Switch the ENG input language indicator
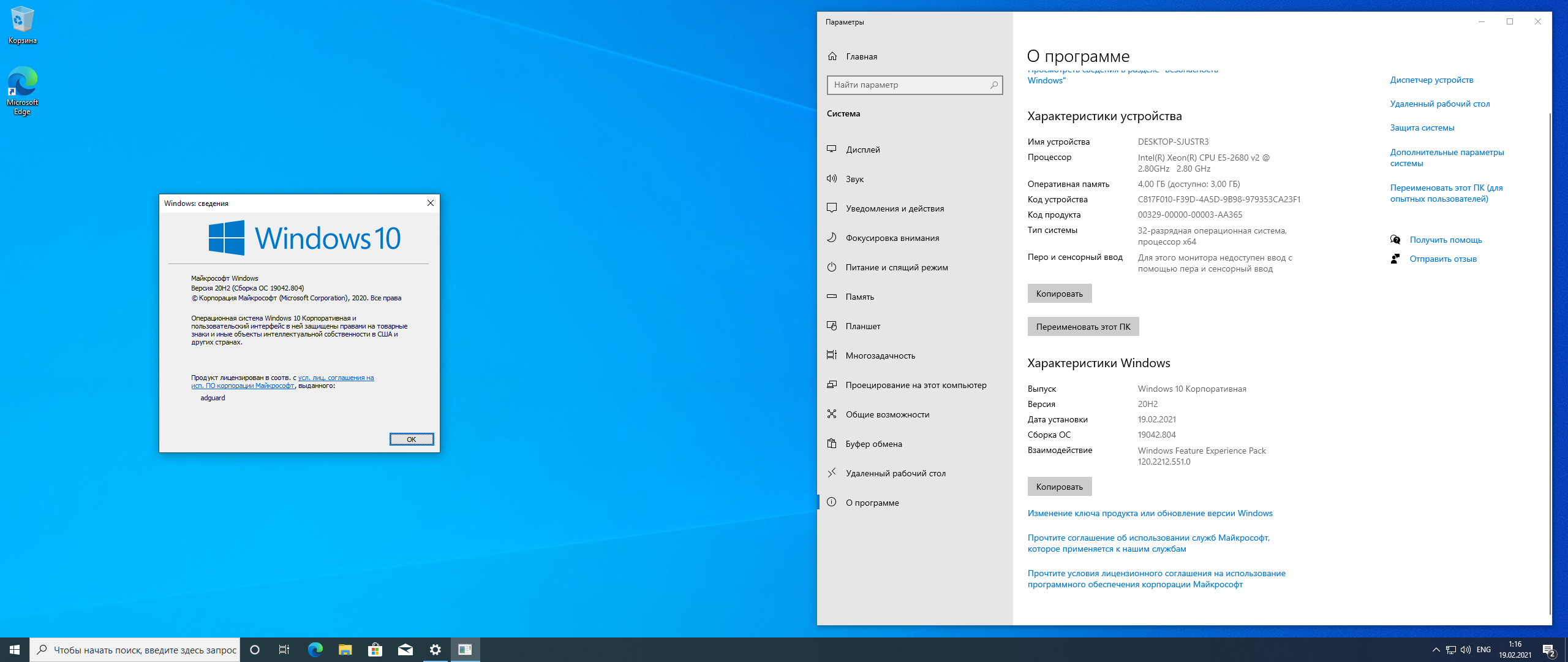Viewport: 1568px width, 662px height. tap(1483, 650)
